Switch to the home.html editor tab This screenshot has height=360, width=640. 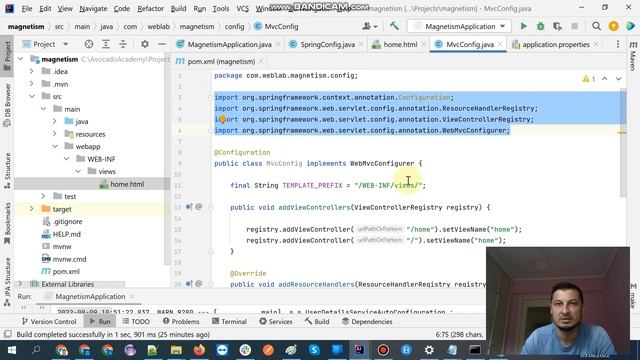(x=398, y=44)
